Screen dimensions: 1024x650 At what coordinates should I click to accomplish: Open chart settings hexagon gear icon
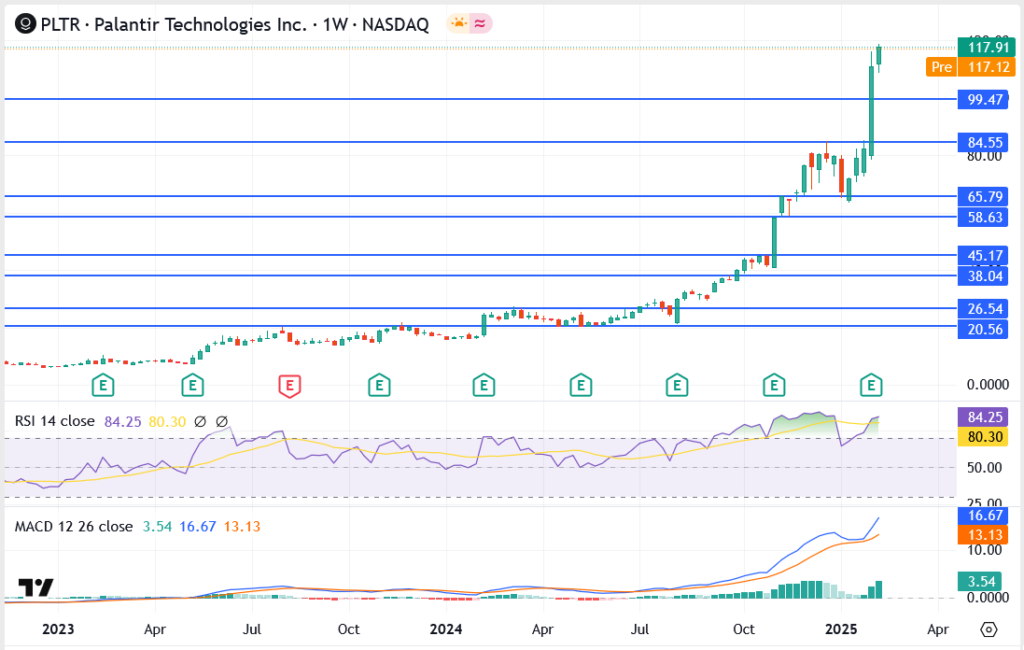(989, 630)
